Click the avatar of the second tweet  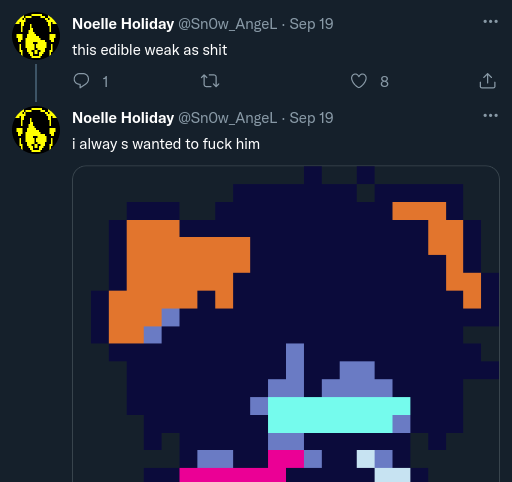[x=36, y=130]
